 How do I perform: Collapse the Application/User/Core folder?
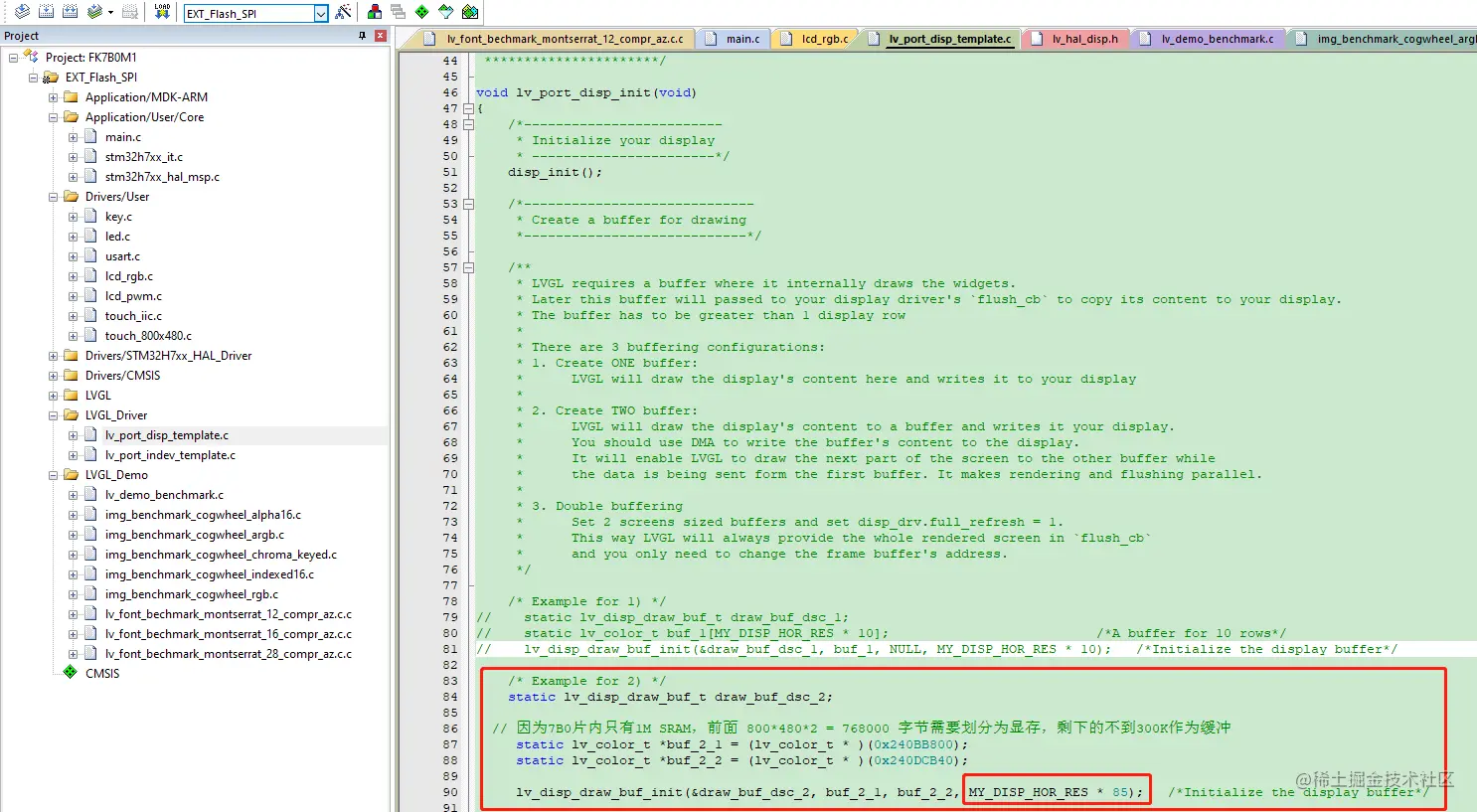click(53, 117)
